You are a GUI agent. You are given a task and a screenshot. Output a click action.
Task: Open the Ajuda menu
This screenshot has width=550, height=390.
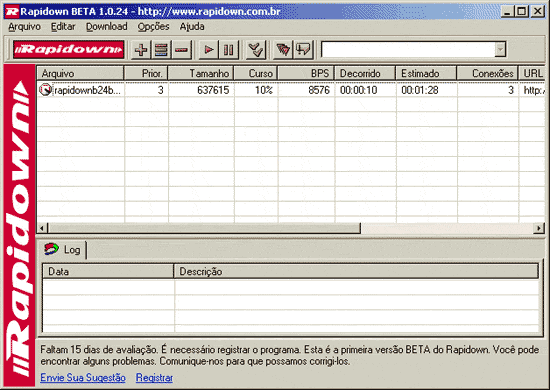point(192,27)
